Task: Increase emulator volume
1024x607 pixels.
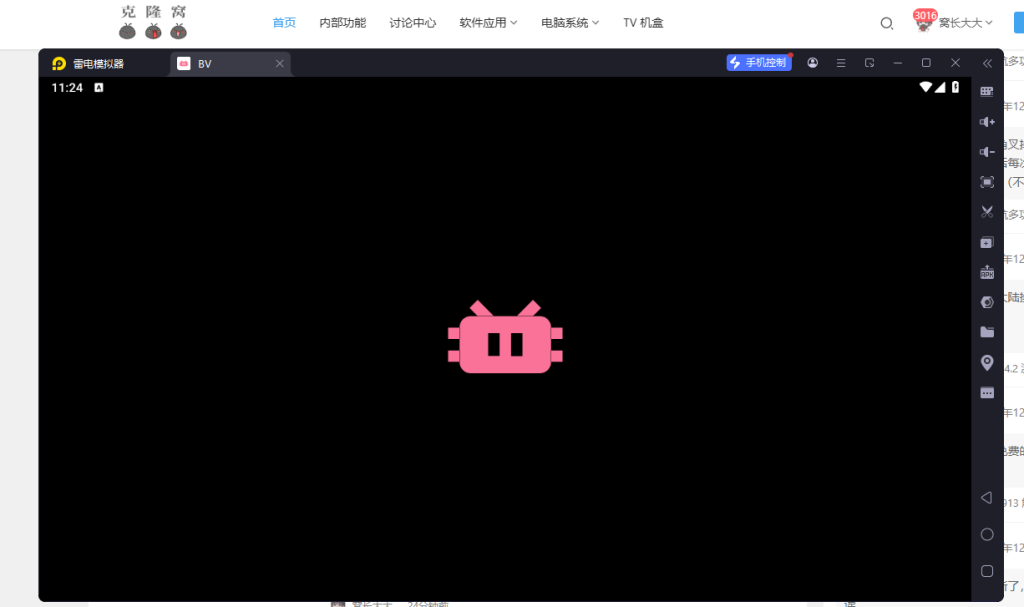Action: click(987, 122)
